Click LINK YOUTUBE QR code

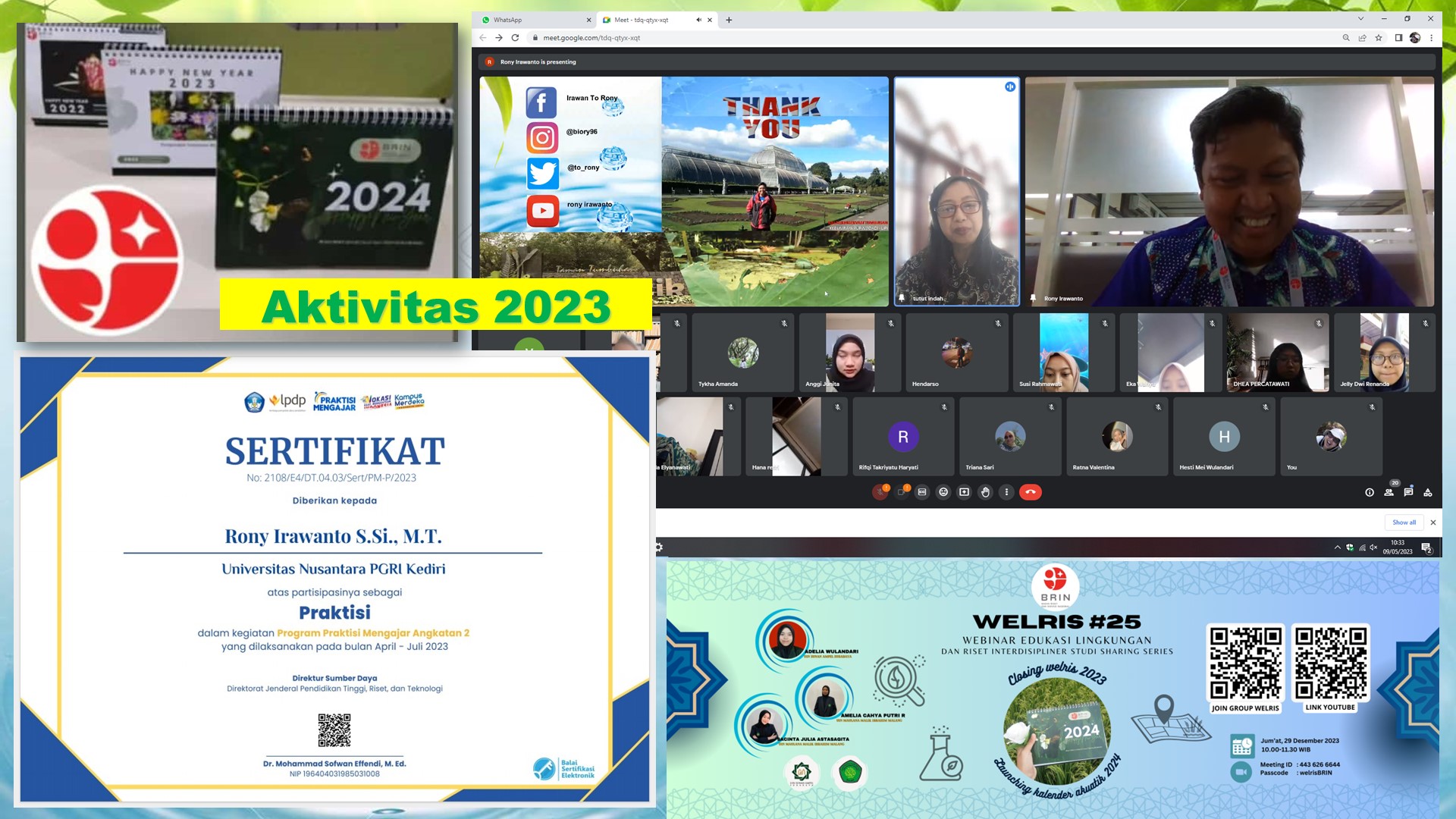pos(1330,663)
